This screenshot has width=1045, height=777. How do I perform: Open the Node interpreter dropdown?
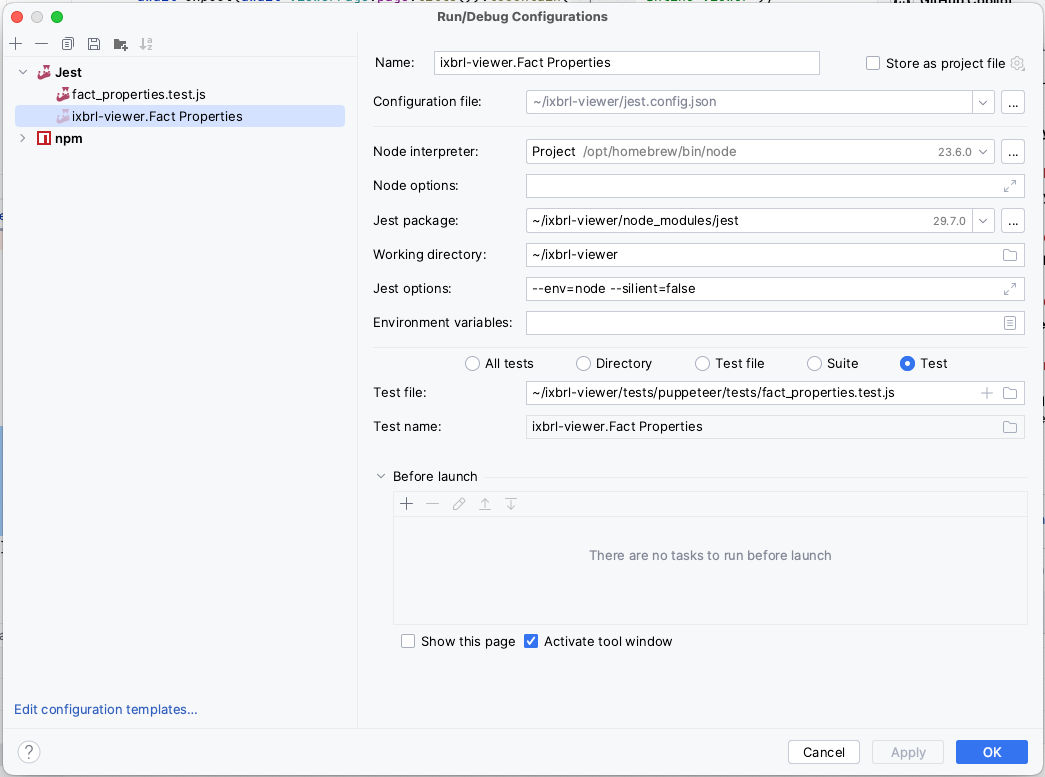pos(983,152)
